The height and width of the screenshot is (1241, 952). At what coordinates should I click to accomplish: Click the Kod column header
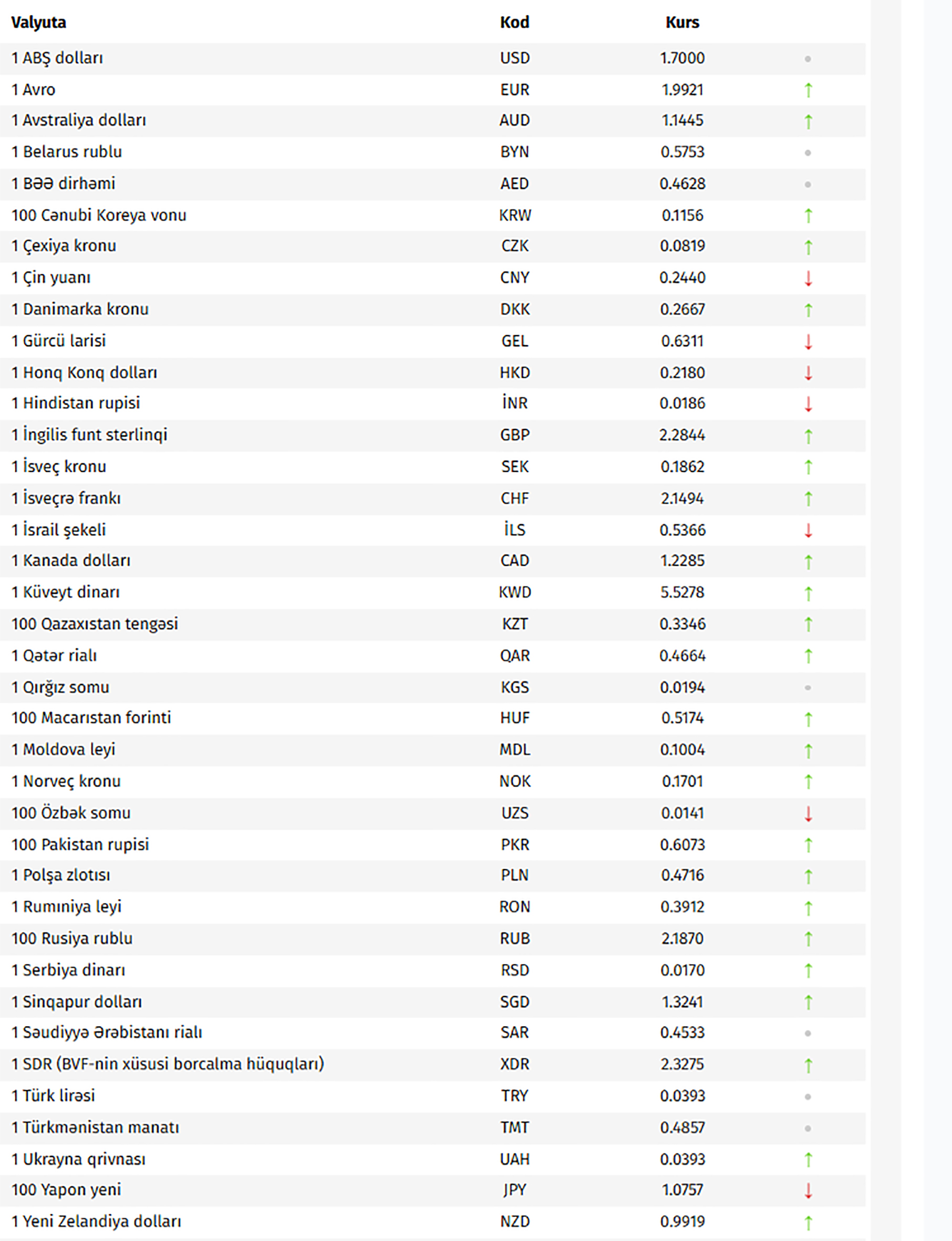514,23
